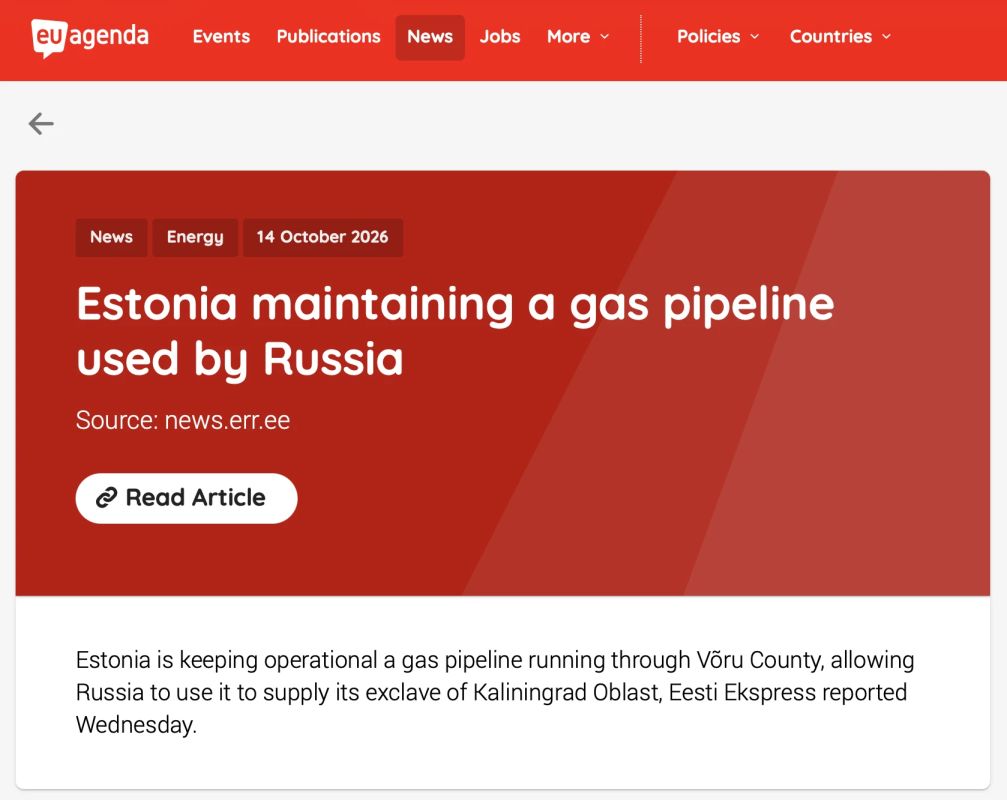This screenshot has width=1007, height=800.
Task: Click the 14 October 2026 date tag
Action: point(322,237)
